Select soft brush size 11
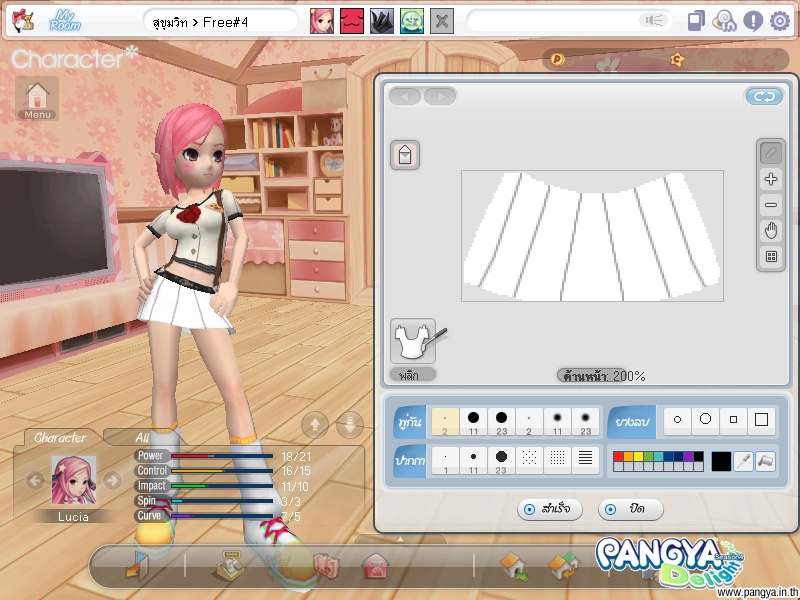The height and width of the screenshot is (600, 800). pos(557,422)
